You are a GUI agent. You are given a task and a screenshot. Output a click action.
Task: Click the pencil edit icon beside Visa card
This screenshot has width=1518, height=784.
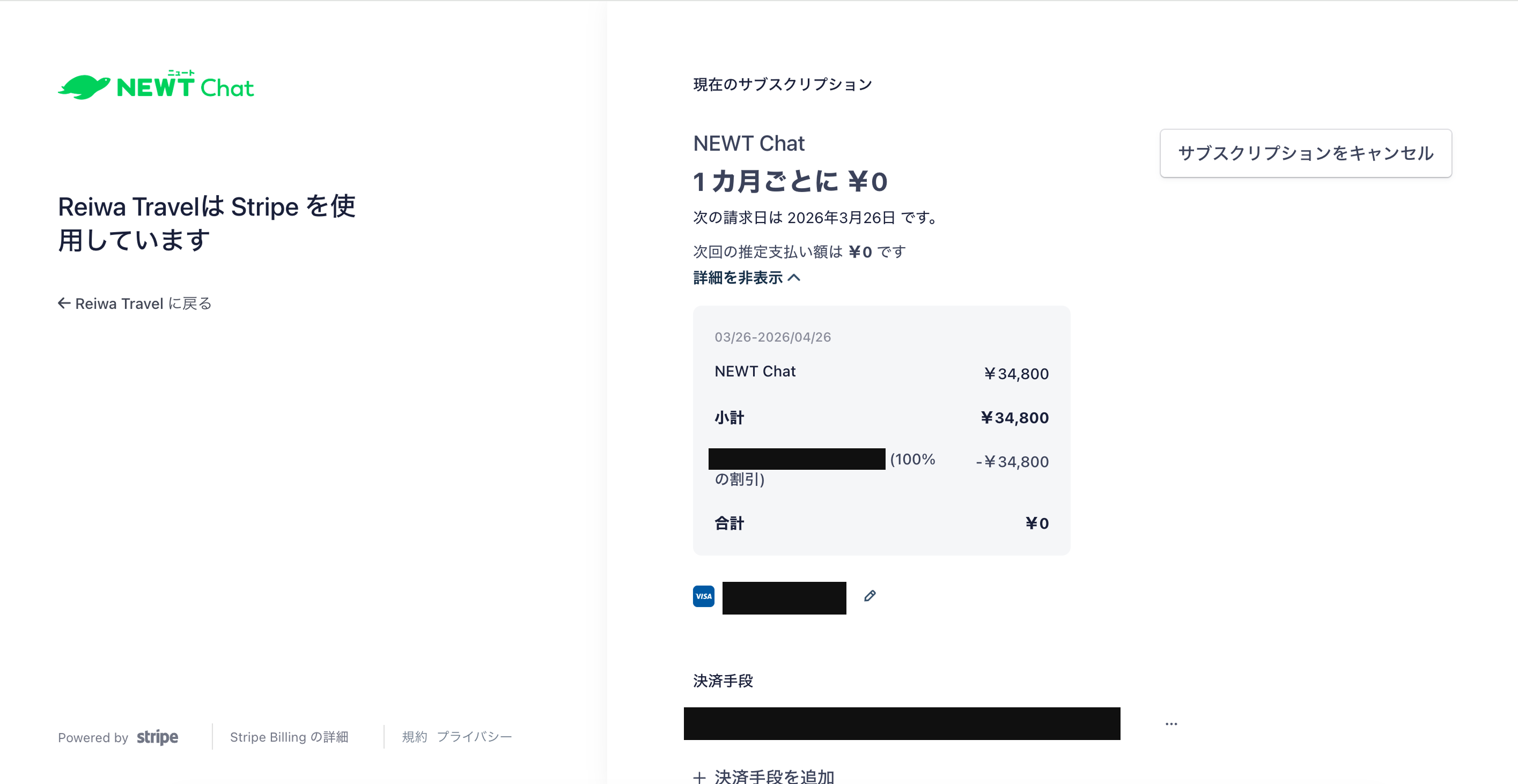[870, 596]
